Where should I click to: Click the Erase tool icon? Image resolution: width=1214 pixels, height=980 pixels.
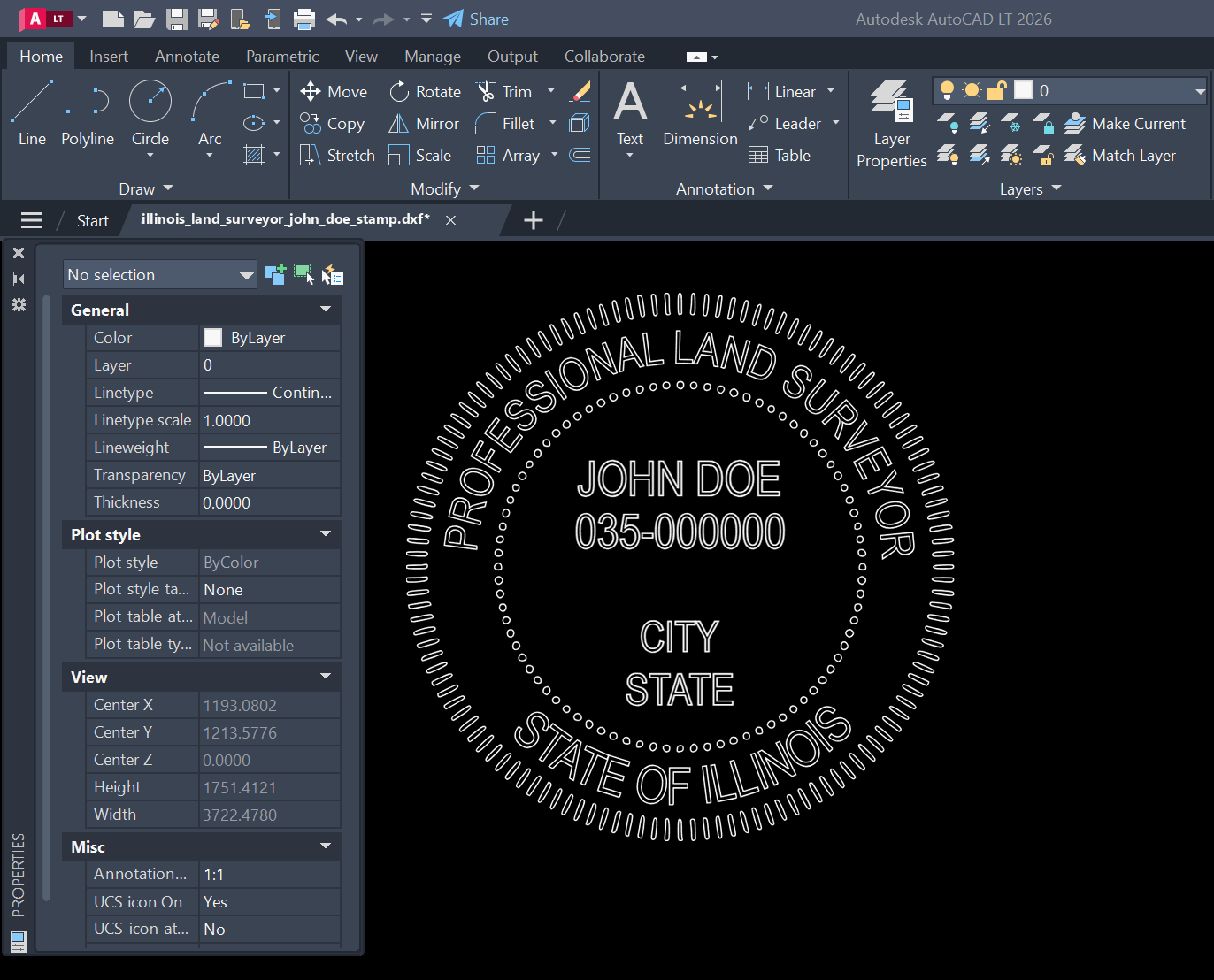(580, 91)
